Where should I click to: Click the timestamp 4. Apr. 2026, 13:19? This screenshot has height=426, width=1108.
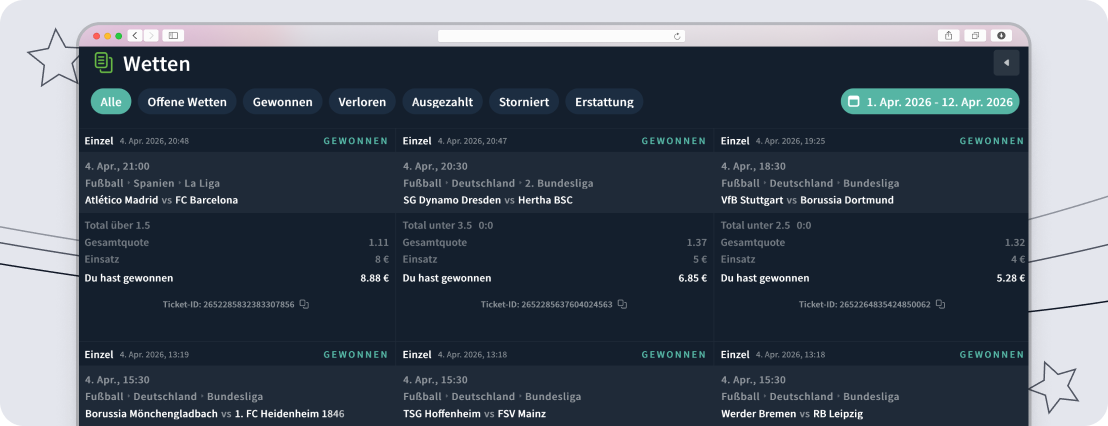[154, 355]
